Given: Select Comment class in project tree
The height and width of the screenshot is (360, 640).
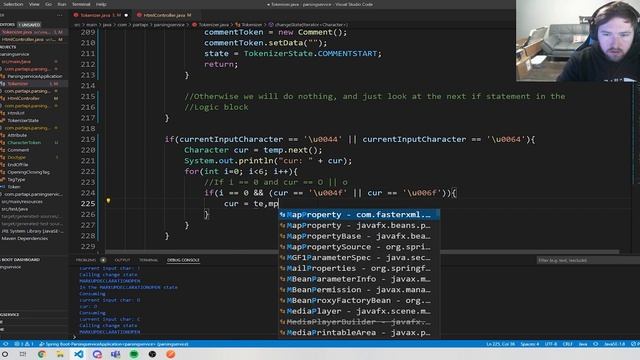Looking at the screenshot, I should (18, 150).
